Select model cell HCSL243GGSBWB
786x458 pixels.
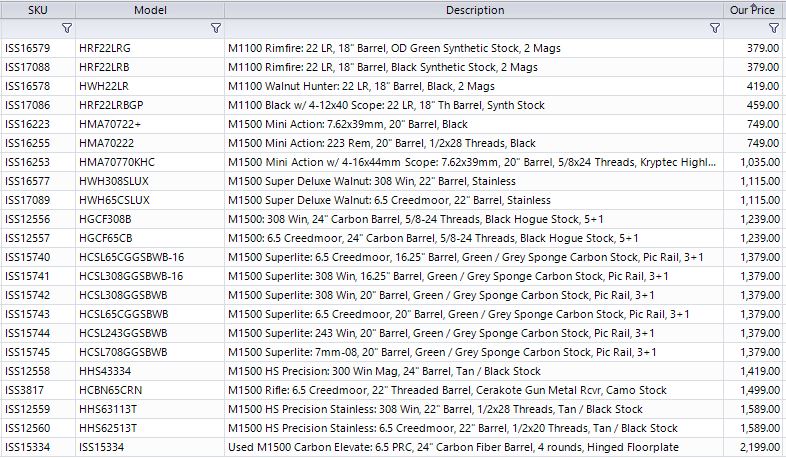pos(150,334)
